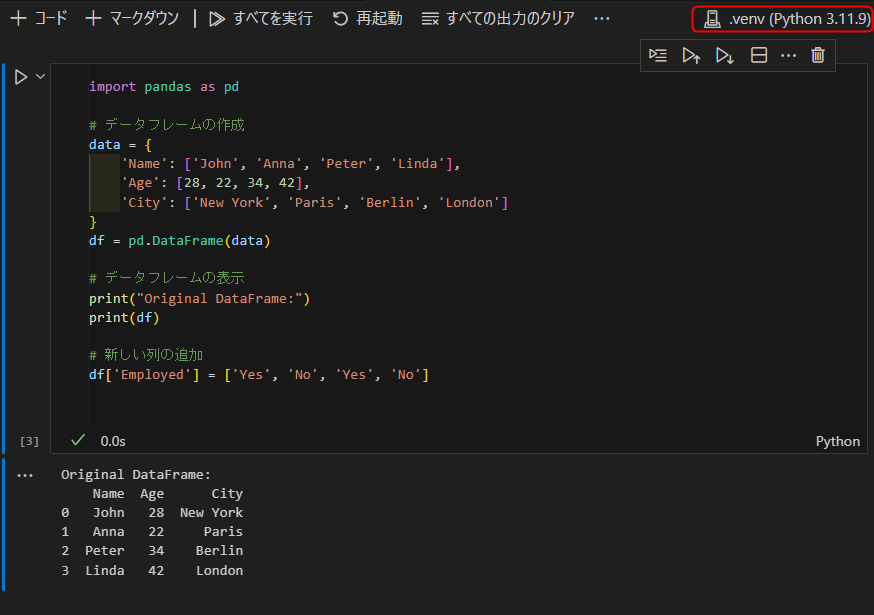Click the # データフレームの作成 comment
Screen dimensions: 874x615
[x=167, y=124]
